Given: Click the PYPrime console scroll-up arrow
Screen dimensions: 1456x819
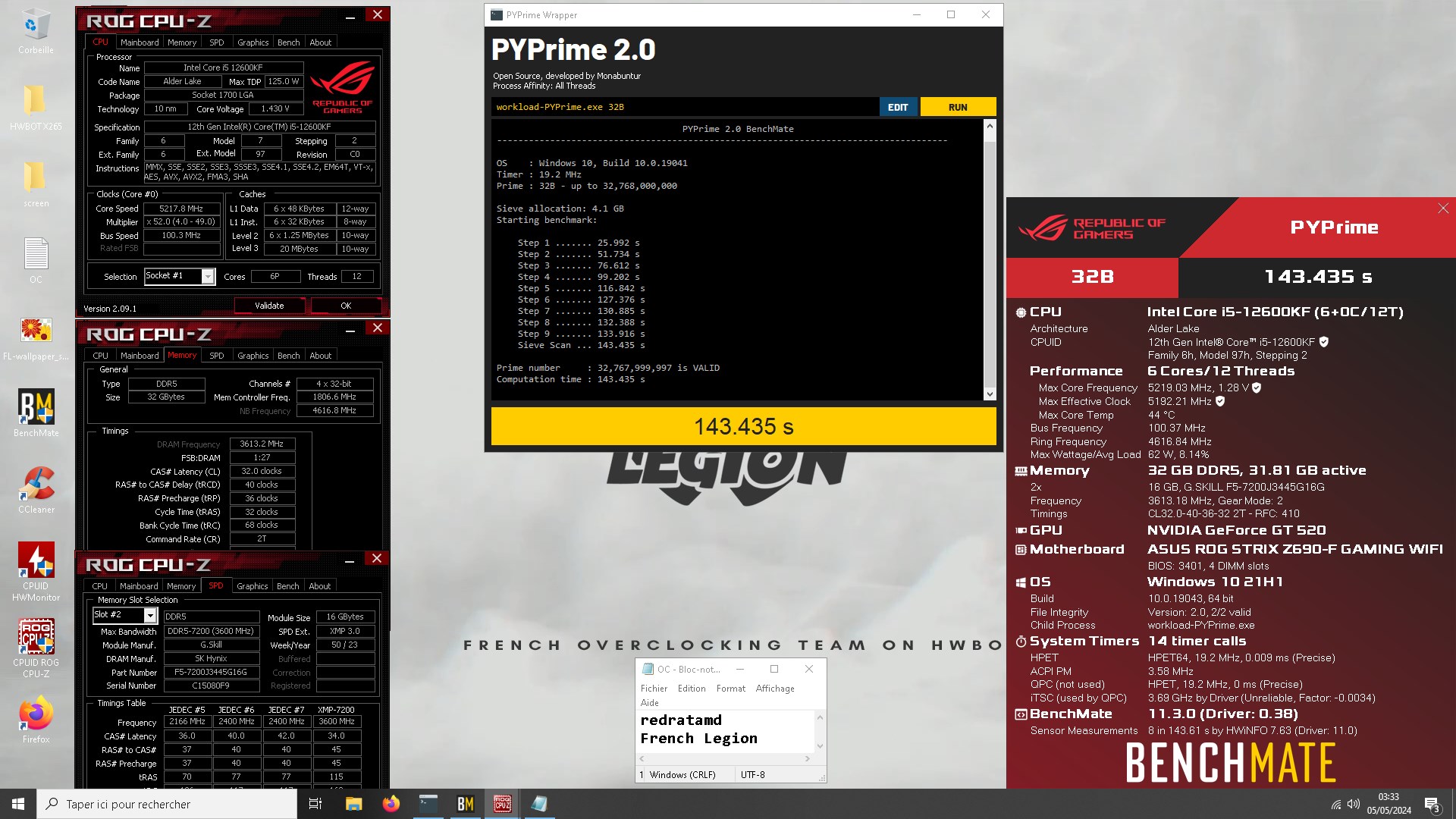Looking at the screenshot, I should tap(990, 126).
